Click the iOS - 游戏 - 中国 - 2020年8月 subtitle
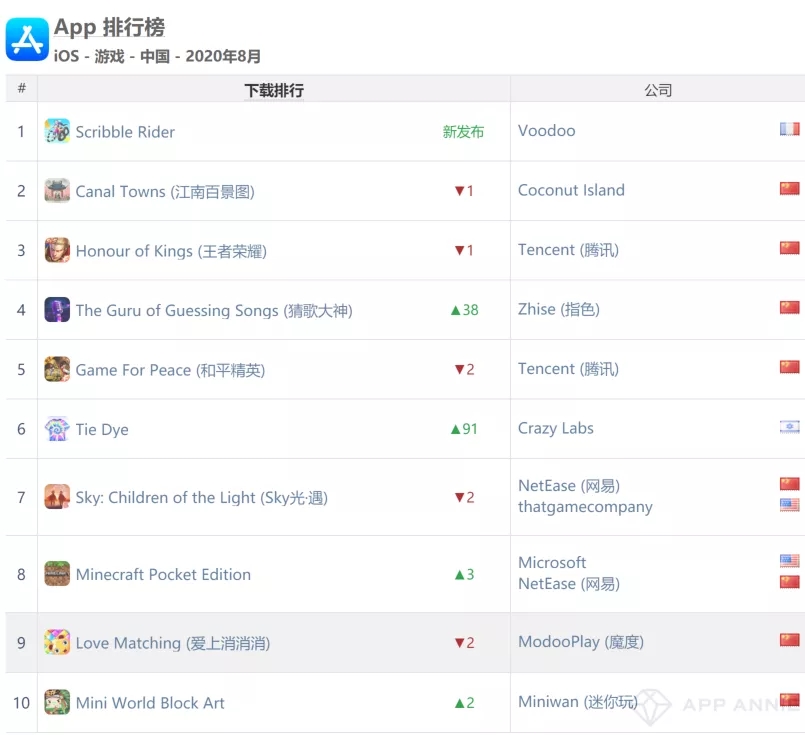This screenshot has height=735, width=805. [157, 55]
